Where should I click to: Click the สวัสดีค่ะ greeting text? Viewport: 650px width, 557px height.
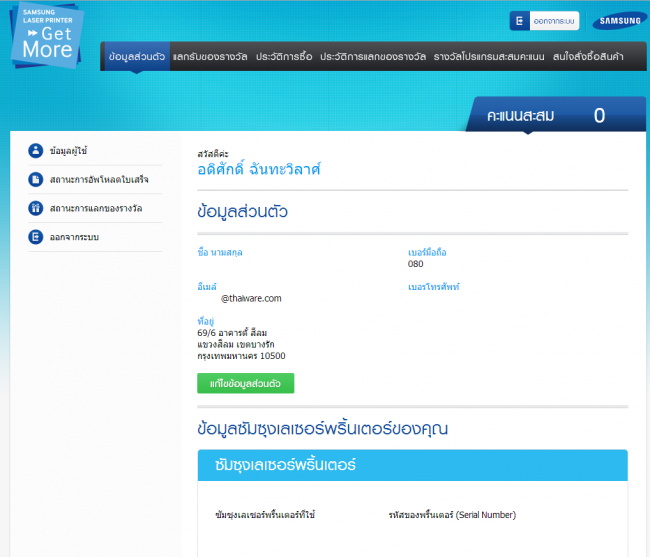(213, 154)
